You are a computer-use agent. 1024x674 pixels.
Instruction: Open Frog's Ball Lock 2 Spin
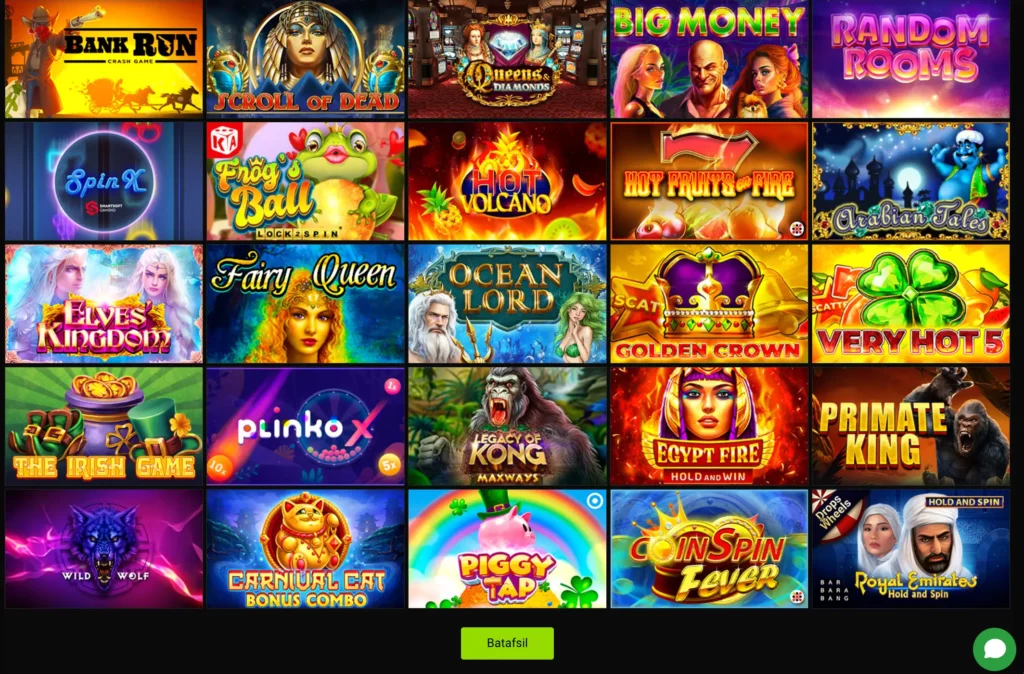coord(306,182)
